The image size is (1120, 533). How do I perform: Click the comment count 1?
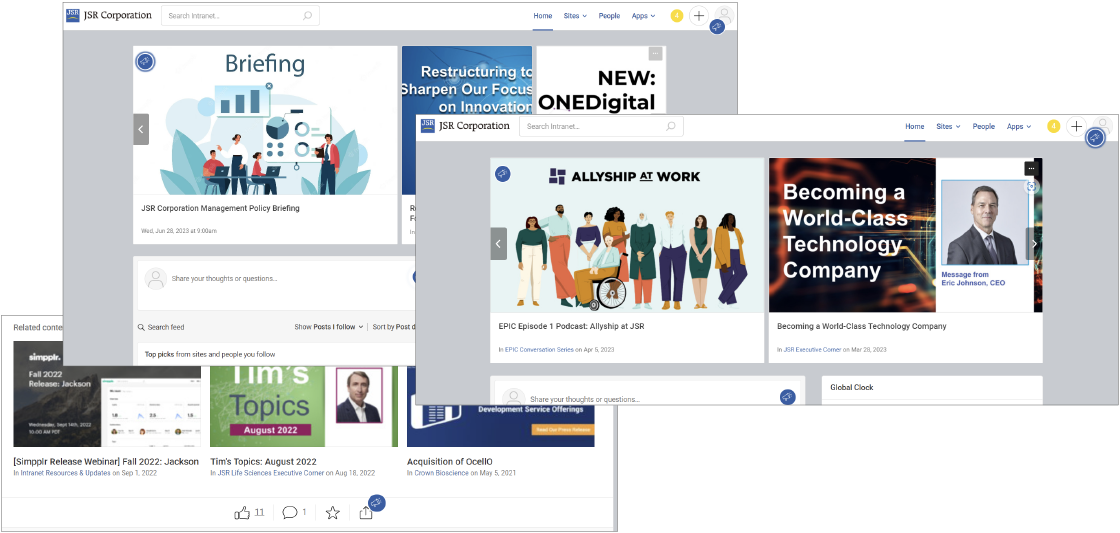(x=304, y=512)
